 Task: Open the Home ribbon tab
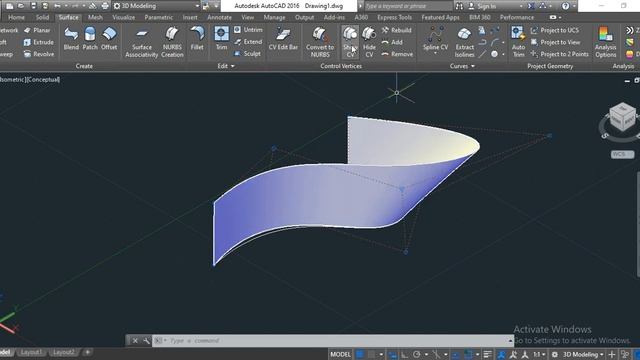click(16, 17)
